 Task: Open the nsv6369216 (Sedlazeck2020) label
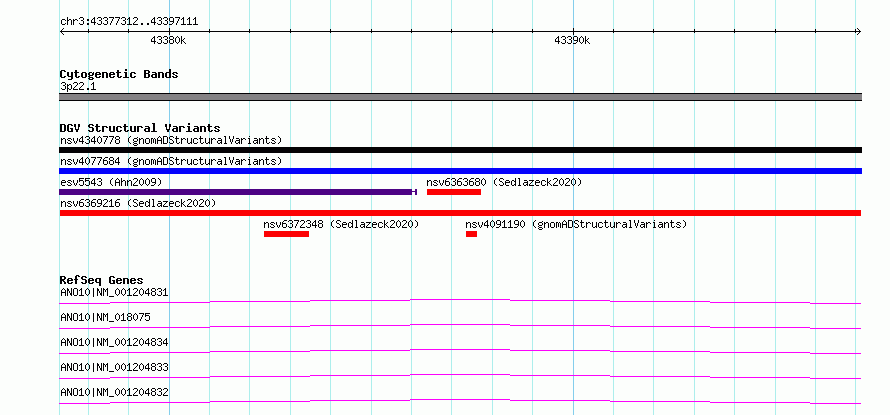138,203
